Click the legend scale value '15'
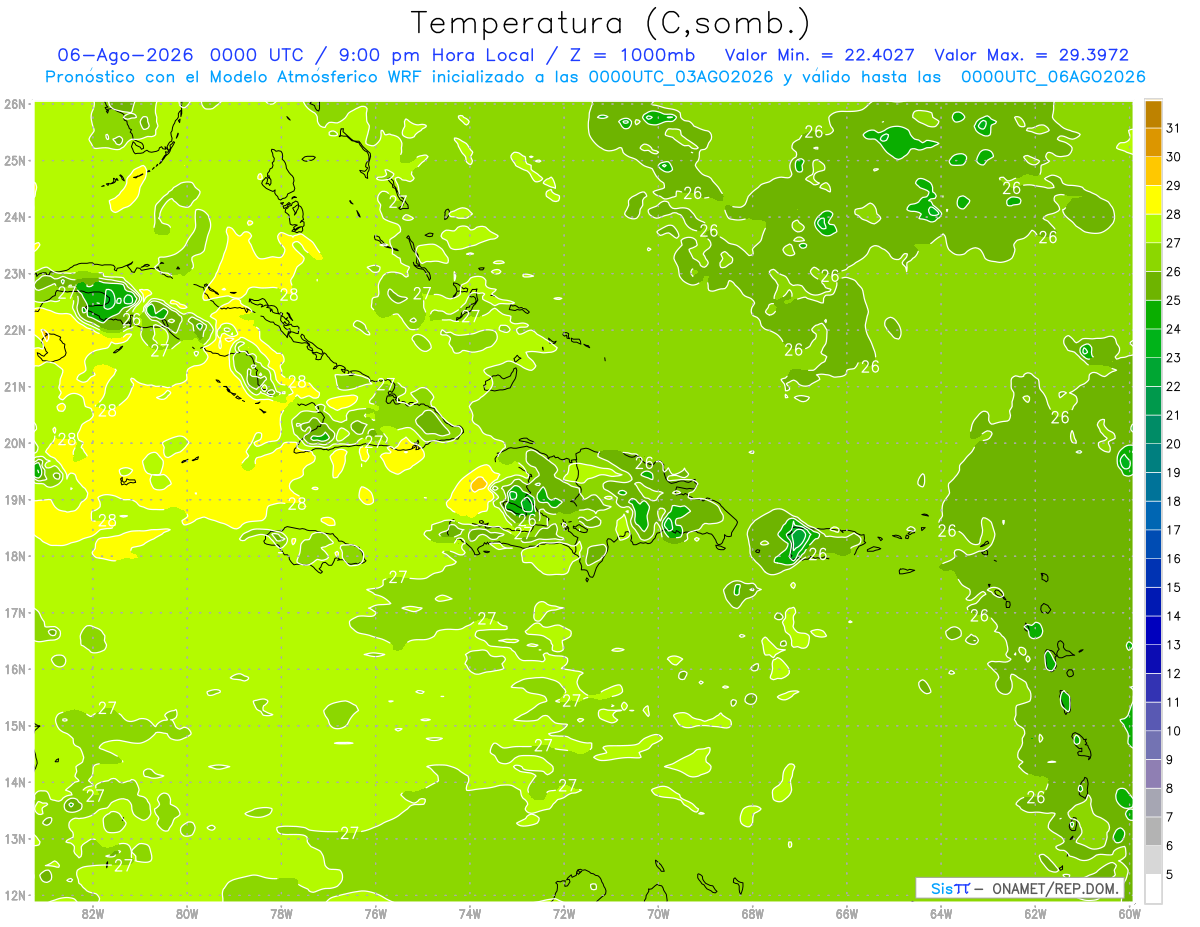The height and width of the screenshot is (927, 1200). 1173,587
